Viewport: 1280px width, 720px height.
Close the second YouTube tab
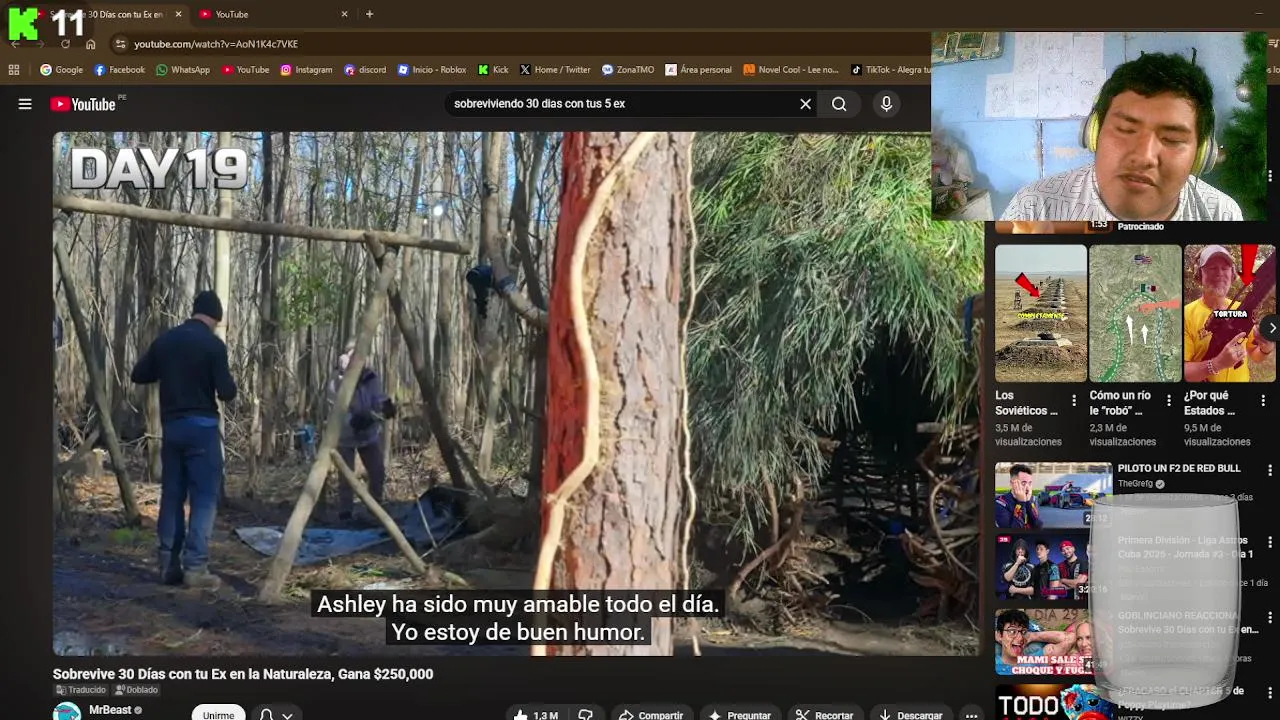pyautogui.click(x=345, y=14)
